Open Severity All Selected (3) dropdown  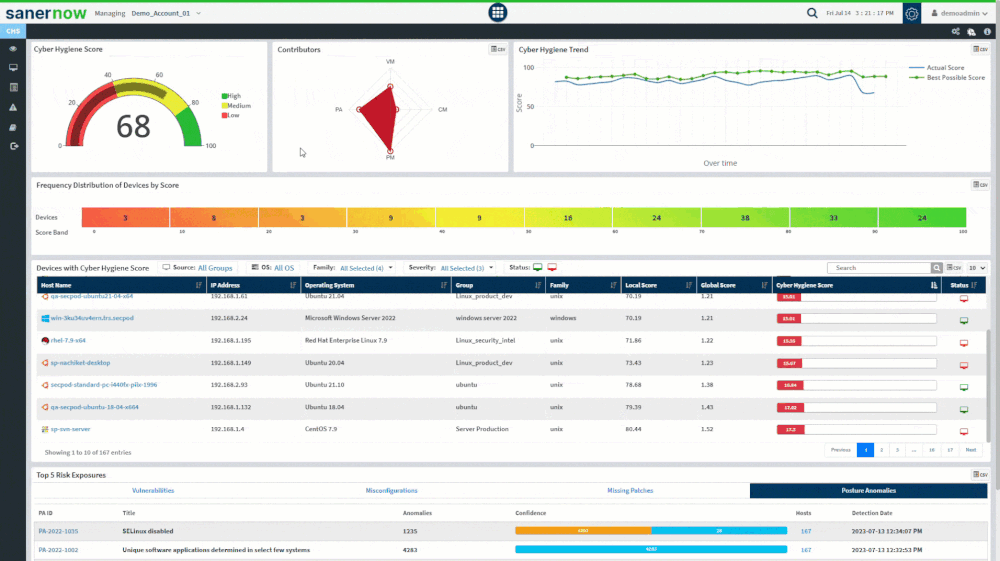pyautogui.click(x=467, y=268)
